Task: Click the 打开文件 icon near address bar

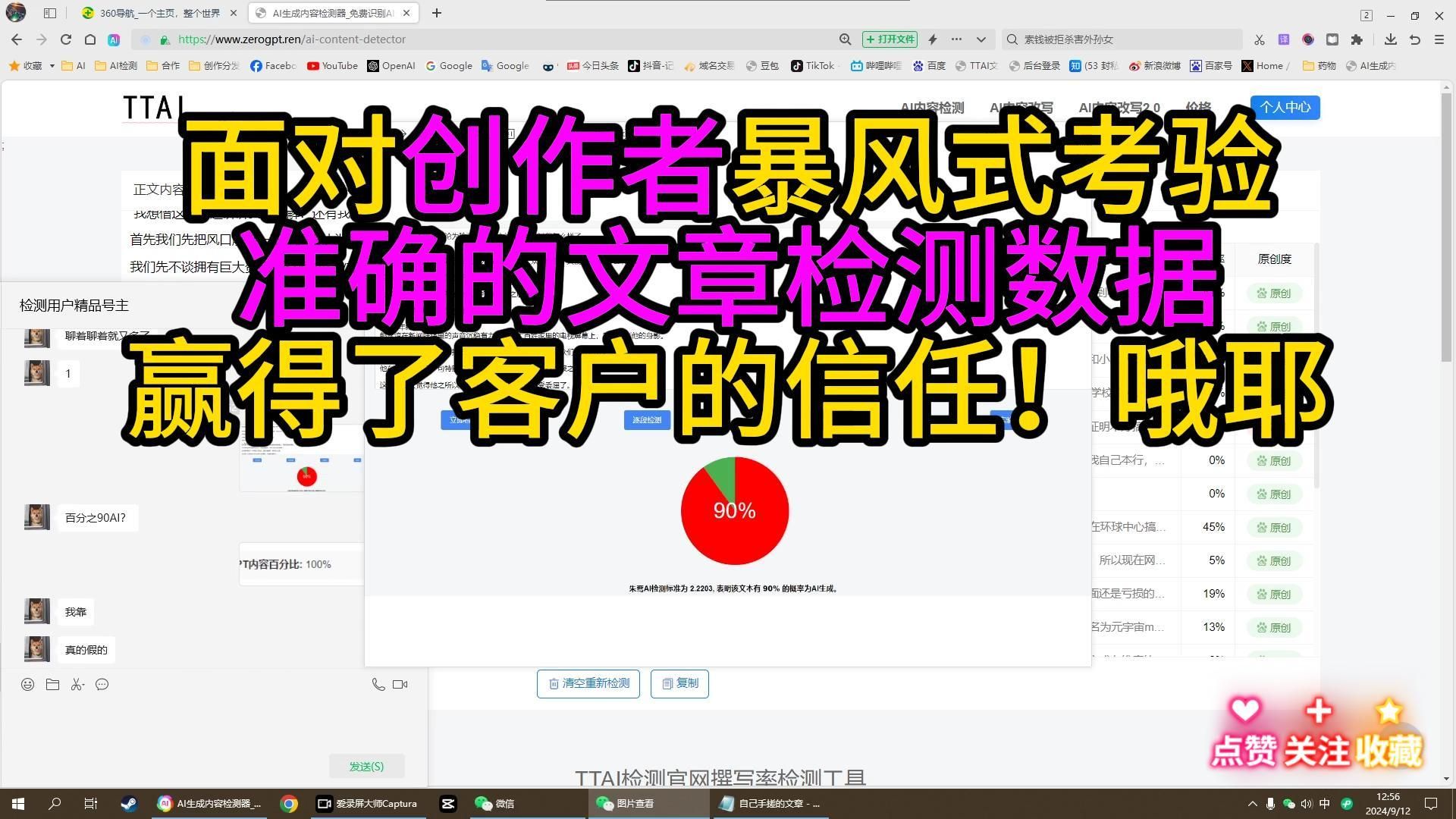Action: [x=889, y=39]
